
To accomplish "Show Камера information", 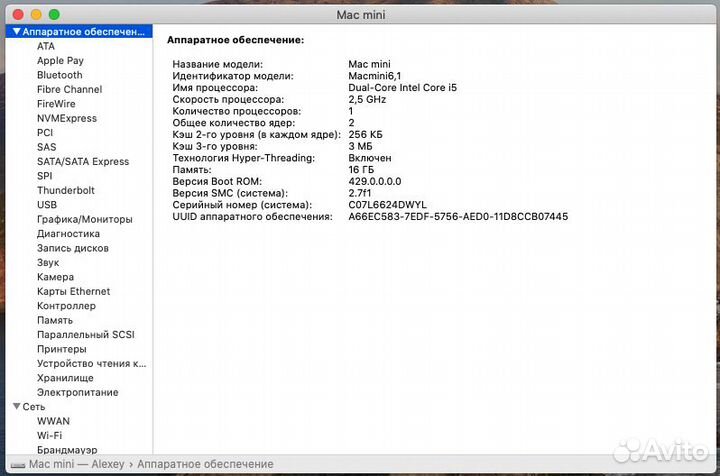I will coord(55,277).
